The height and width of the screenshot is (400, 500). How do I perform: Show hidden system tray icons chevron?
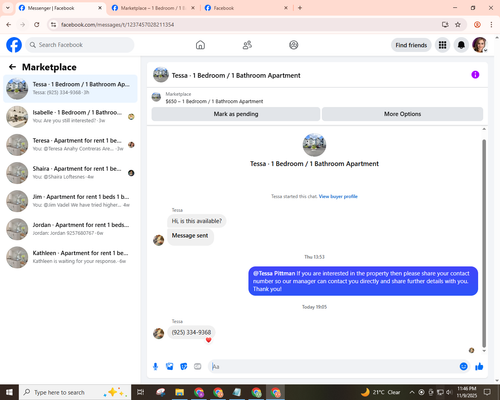point(412,392)
